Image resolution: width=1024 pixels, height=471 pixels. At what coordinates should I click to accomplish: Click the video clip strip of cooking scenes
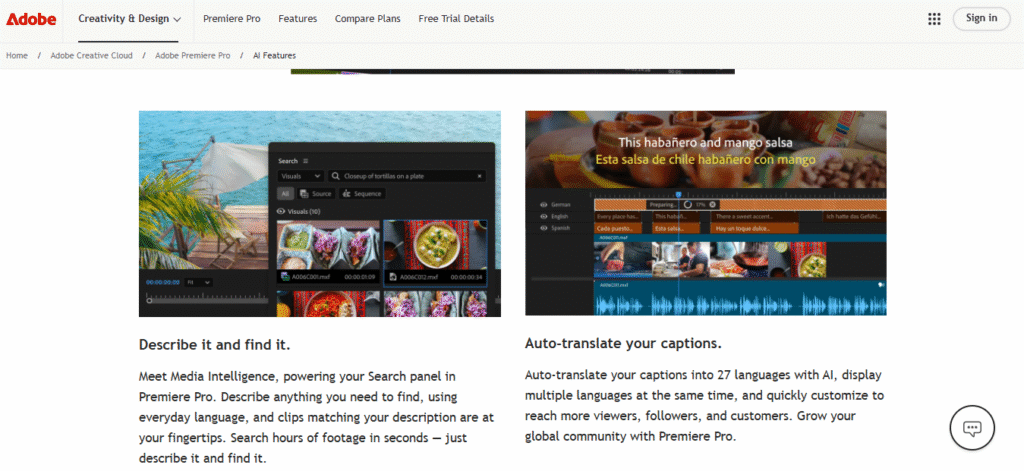tap(710, 259)
